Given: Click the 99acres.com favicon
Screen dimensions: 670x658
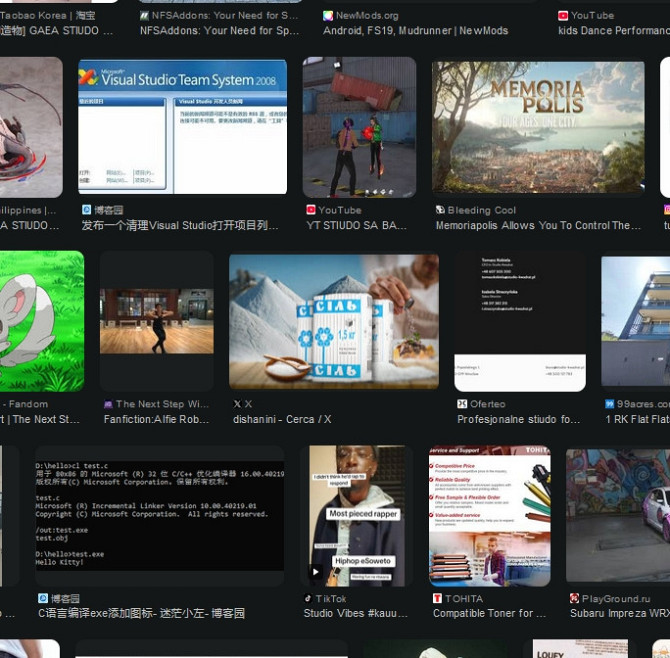Looking at the screenshot, I should tap(610, 404).
